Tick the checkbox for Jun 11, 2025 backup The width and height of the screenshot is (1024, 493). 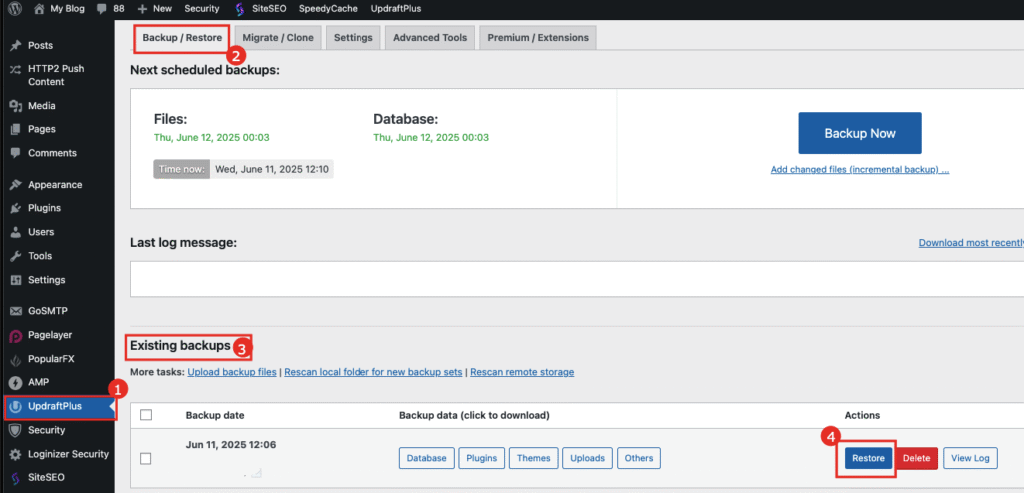[146, 458]
